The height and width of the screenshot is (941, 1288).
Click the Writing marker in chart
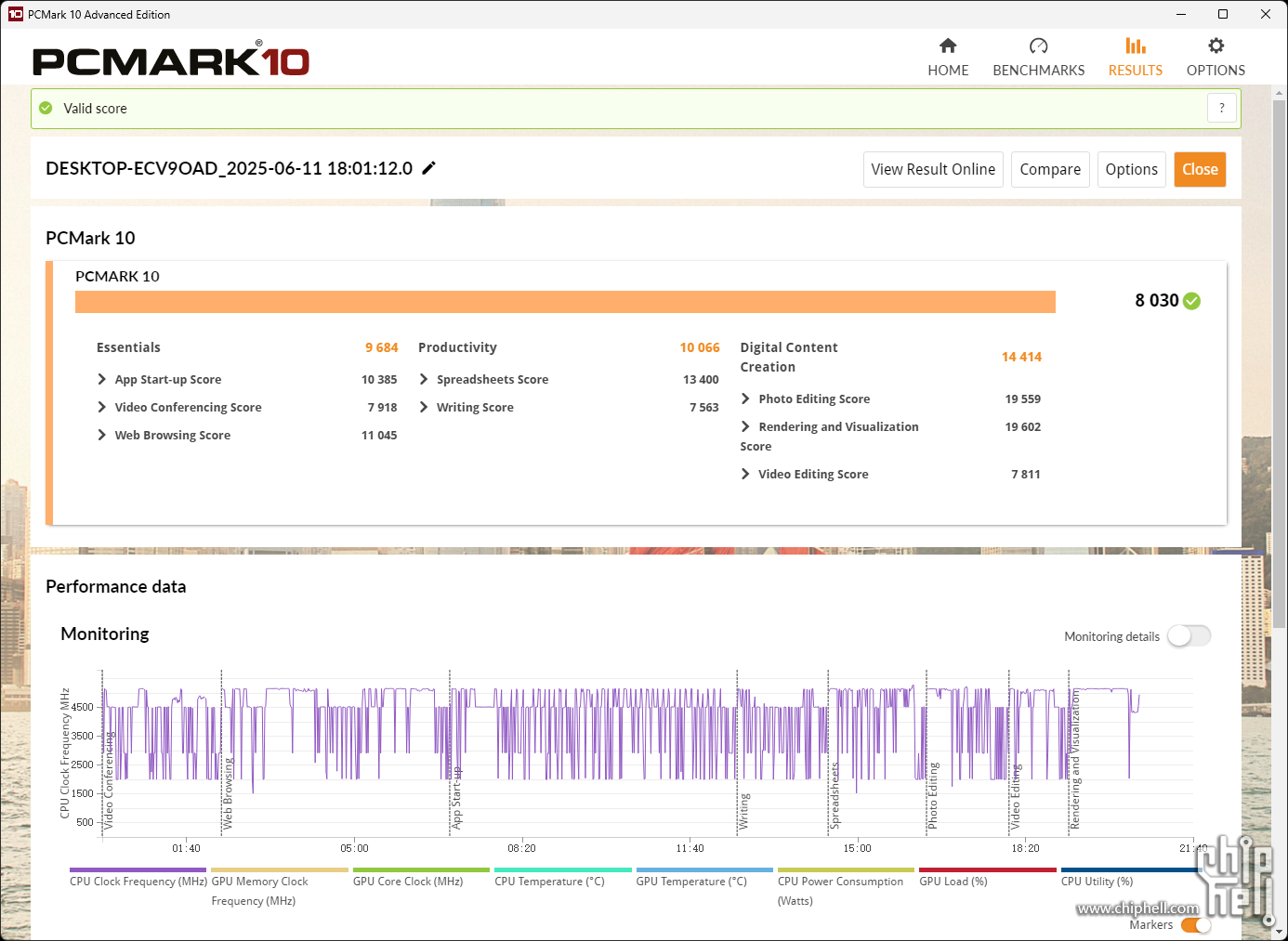click(743, 811)
